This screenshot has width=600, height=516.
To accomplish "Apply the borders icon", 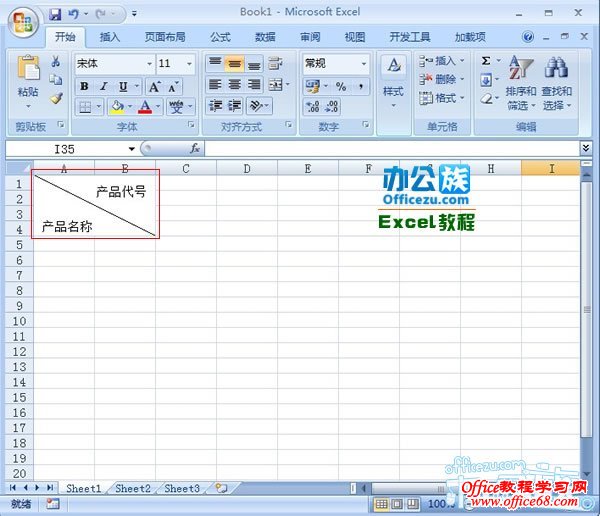I will pyautogui.click(x=85, y=107).
